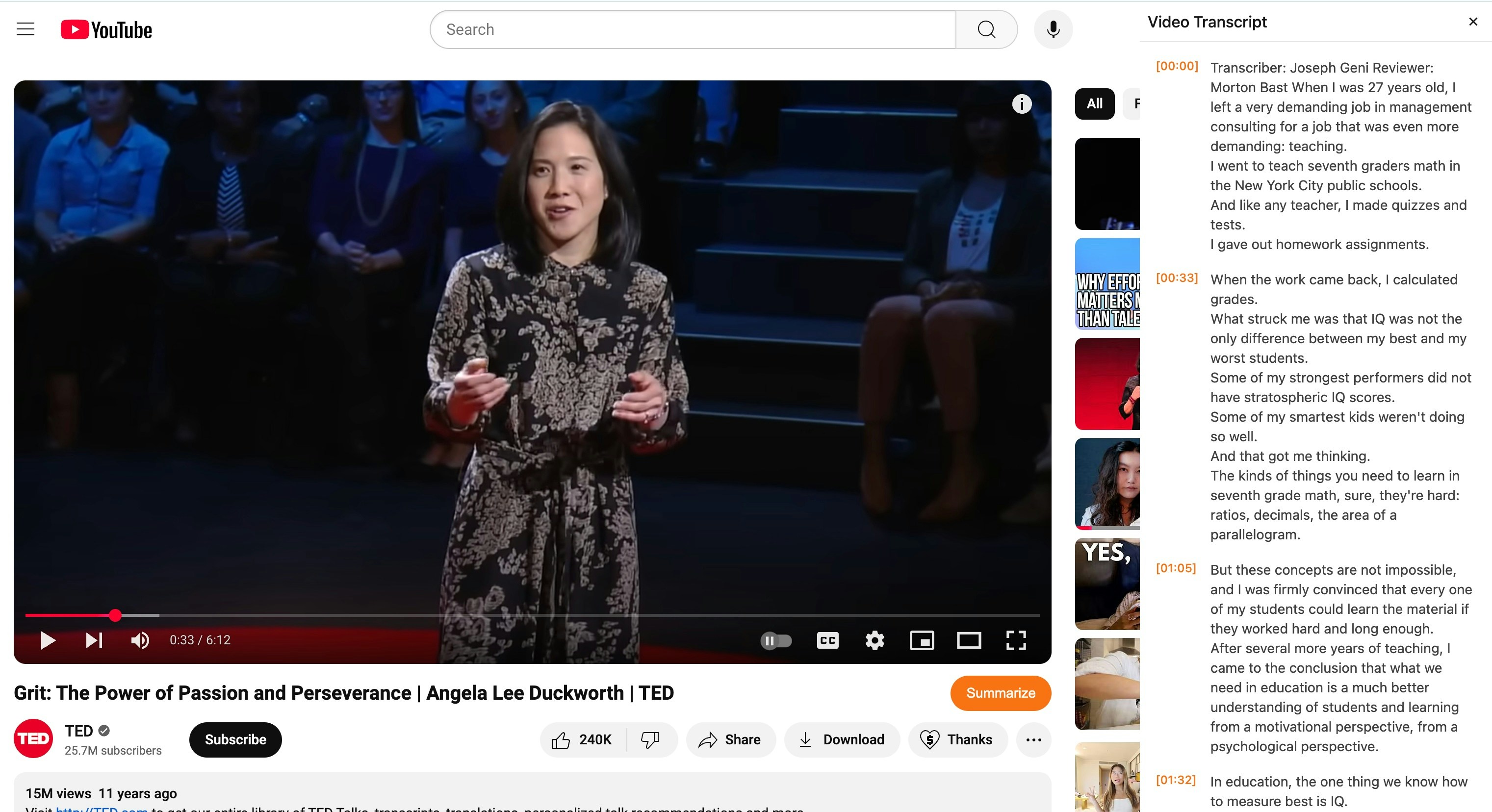Skip to next video
This screenshot has height=812, width=1492.
coord(94,640)
